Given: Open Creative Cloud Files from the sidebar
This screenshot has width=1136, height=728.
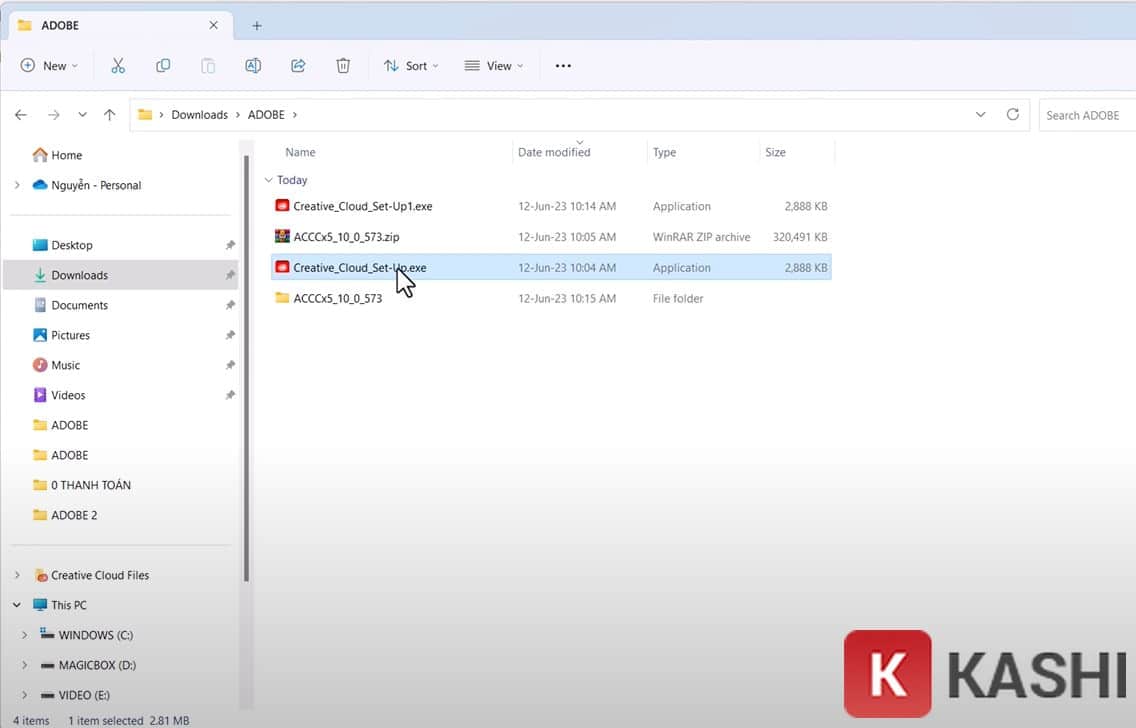Looking at the screenshot, I should pyautogui.click(x=98, y=575).
